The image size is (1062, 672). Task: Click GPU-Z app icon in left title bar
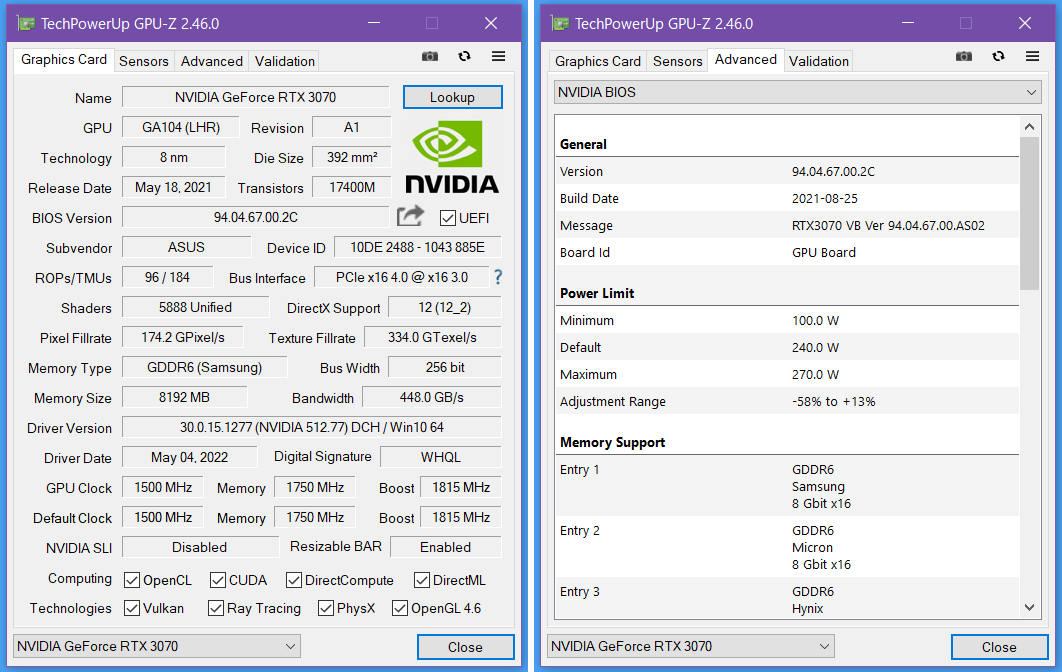point(26,24)
